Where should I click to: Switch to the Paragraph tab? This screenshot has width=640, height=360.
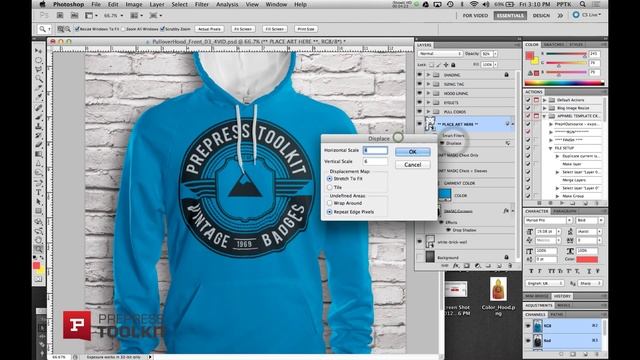(x=564, y=211)
